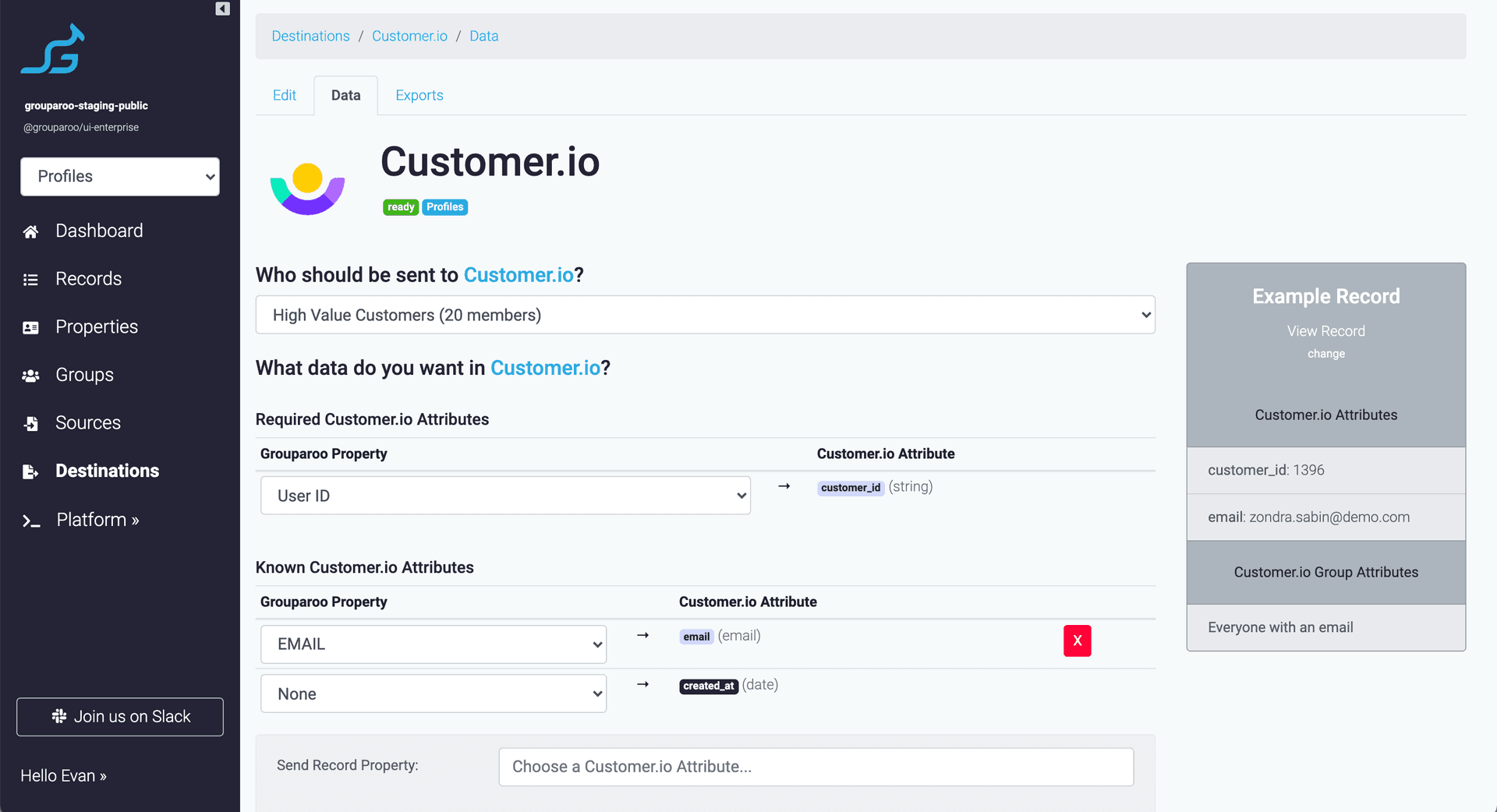Click the Records list icon
This screenshot has width=1497, height=812.
coord(30,279)
